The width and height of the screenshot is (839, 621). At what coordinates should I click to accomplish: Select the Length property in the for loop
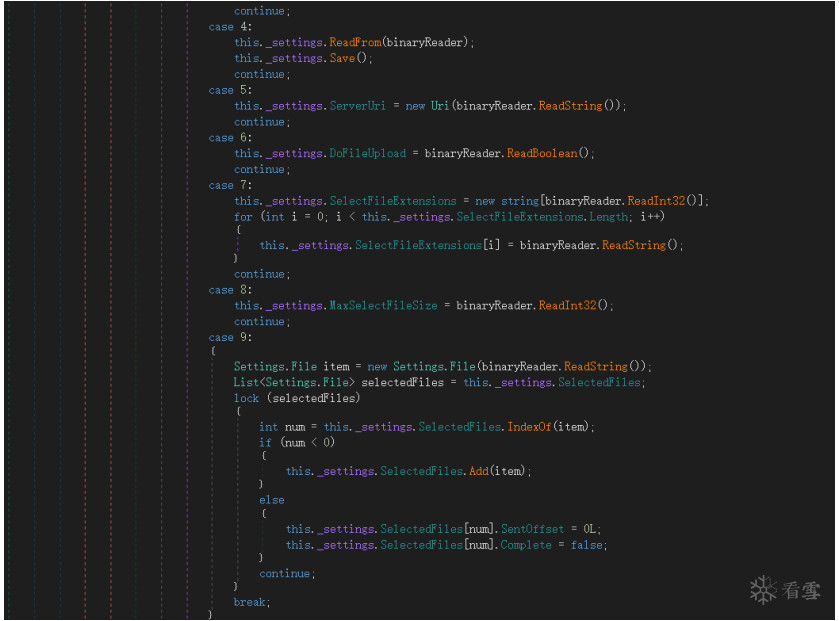pyautogui.click(x=608, y=217)
